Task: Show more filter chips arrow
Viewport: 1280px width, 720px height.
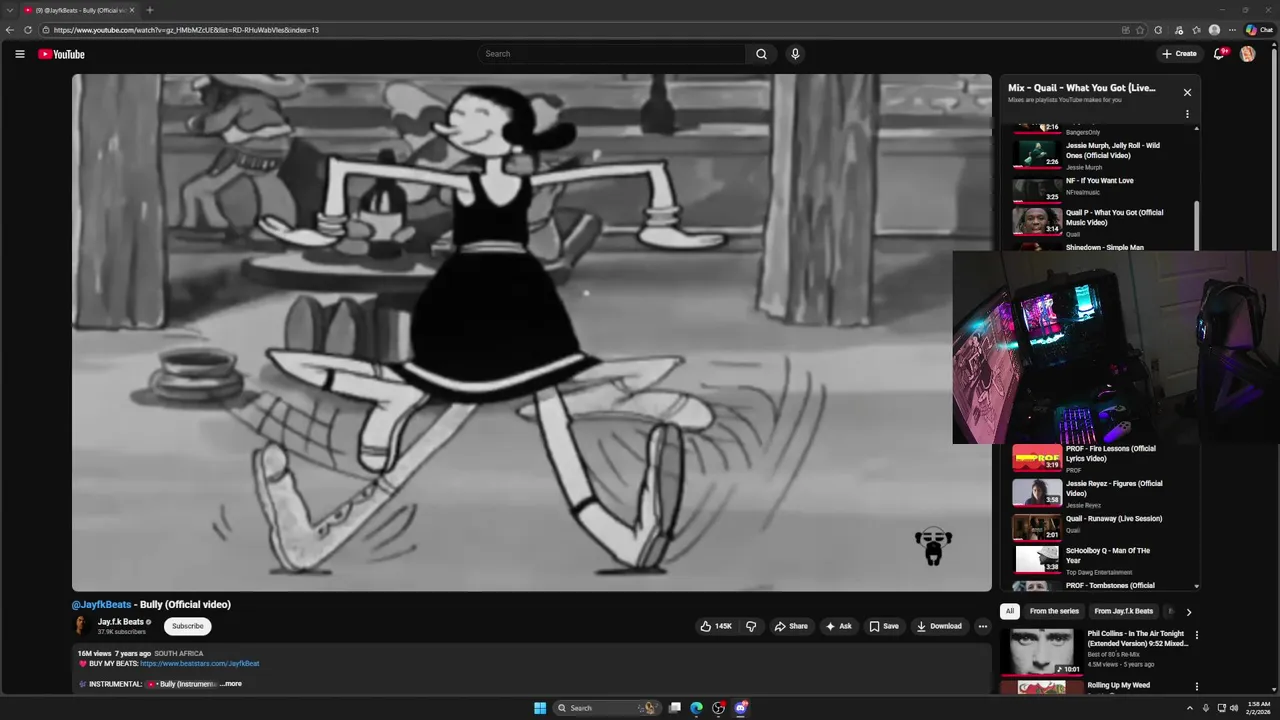Action: pyautogui.click(x=1188, y=611)
